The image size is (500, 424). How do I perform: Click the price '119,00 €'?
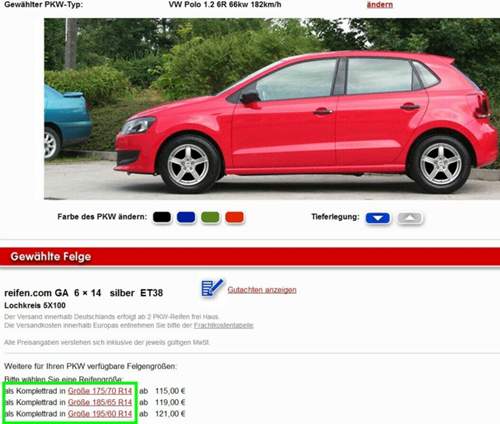click(170, 402)
